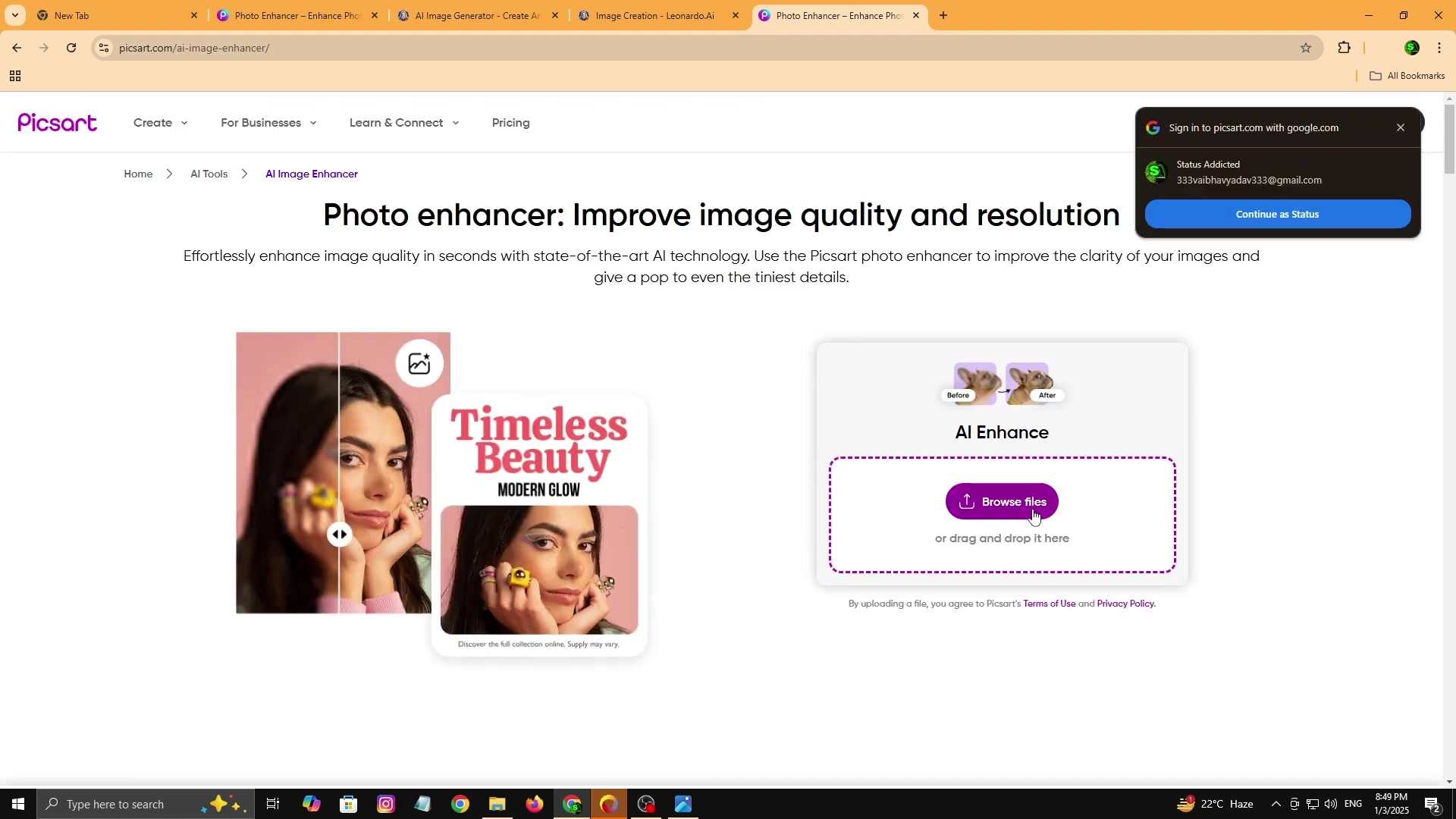Open Task View on taskbar
1456x819 pixels.
(273, 804)
